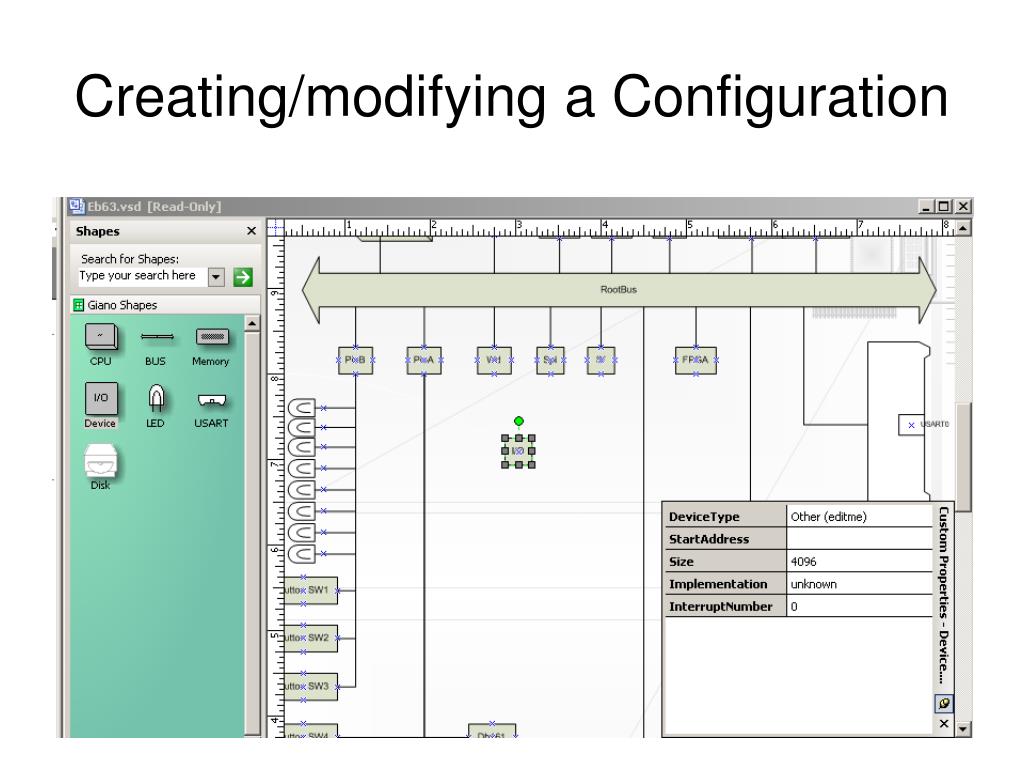Screen dimensions: 1024x768
Task: Close the Eb63.vsd drawing window
Action: point(963,207)
